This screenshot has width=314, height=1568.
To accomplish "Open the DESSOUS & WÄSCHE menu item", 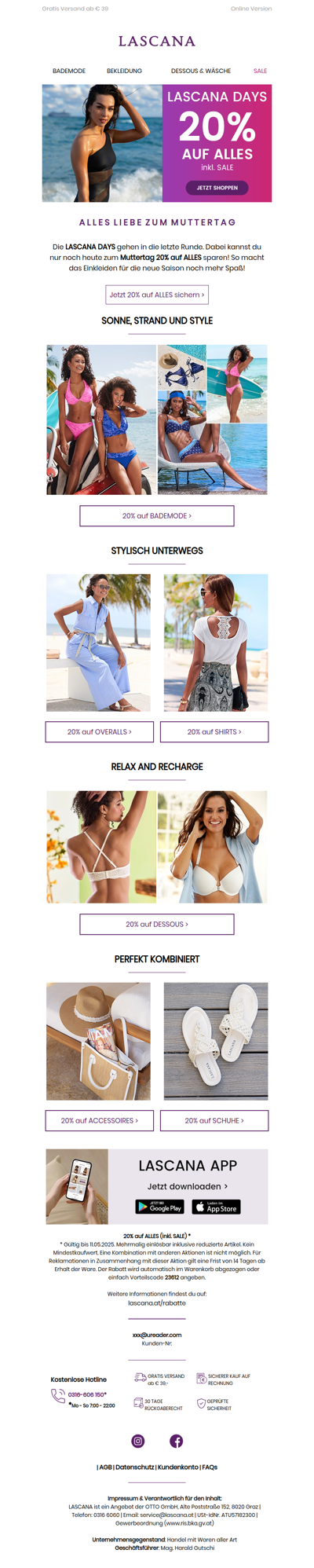I will [201, 71].
